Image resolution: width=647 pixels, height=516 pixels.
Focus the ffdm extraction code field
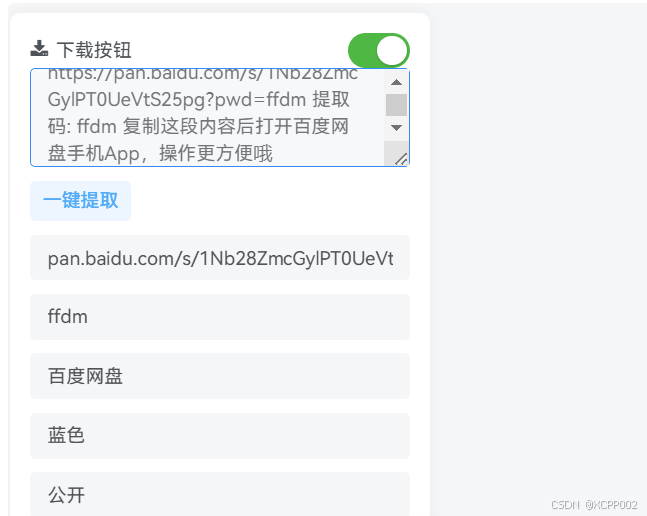[220, 317]
